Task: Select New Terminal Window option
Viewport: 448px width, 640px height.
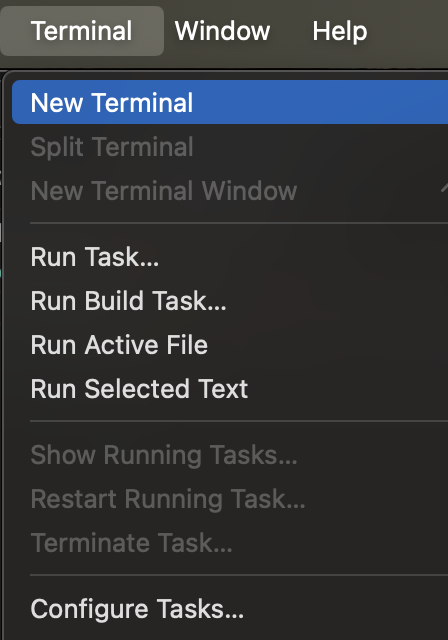Action: pos(230,191)
